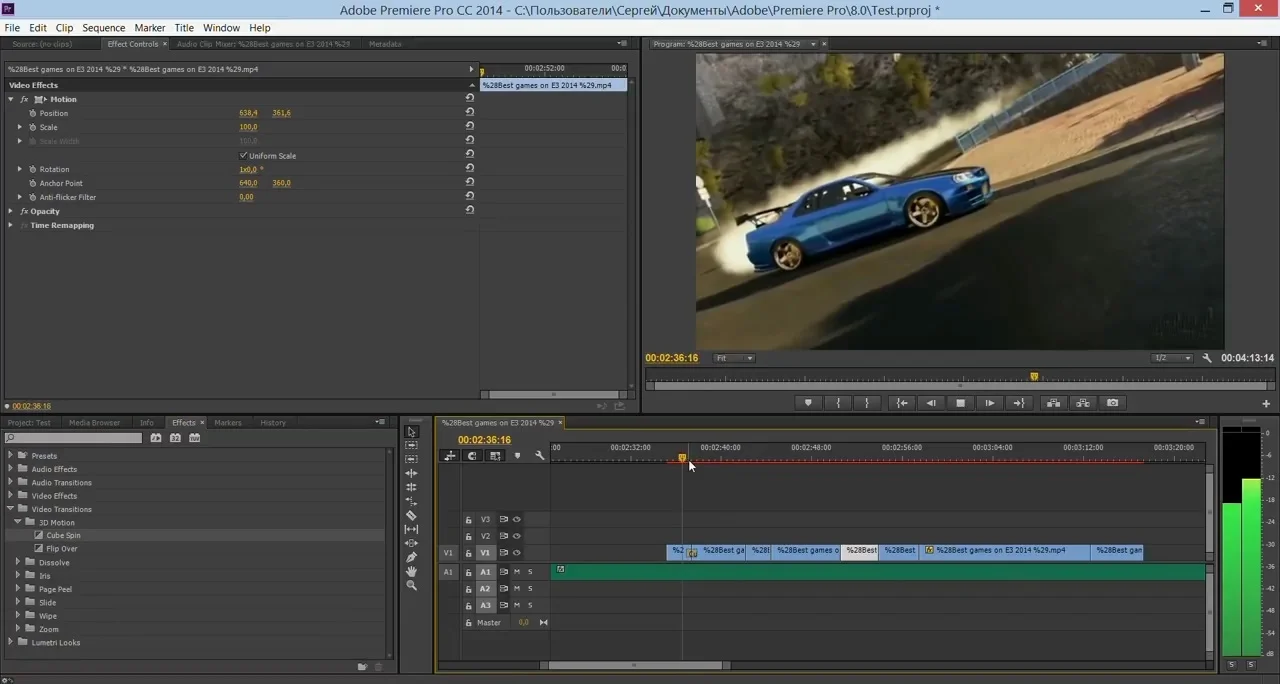Viewport: 1280px width, 684px height.
Task: Toggle the nest sequences button in timeline
Action: pos(450,456)
